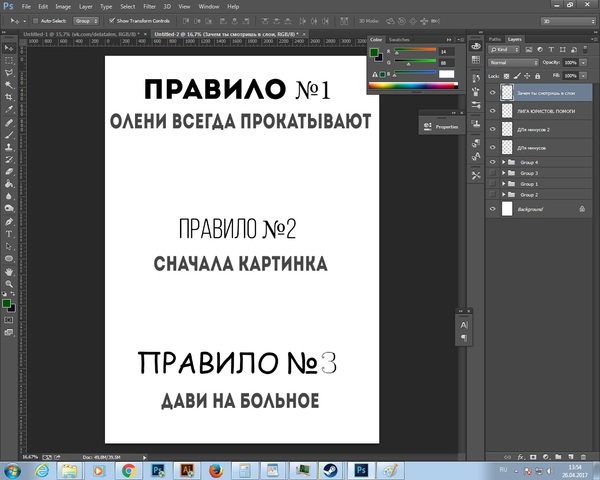Click the R value input field
The height and width of the screenshot is (480, 600).
446,51
